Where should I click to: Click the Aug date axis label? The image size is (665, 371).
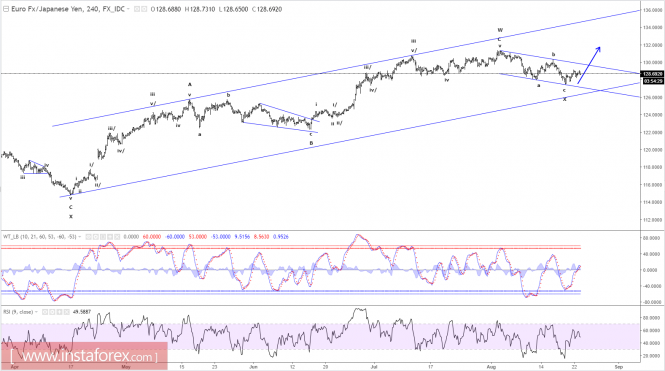click(x=491, y=367)
